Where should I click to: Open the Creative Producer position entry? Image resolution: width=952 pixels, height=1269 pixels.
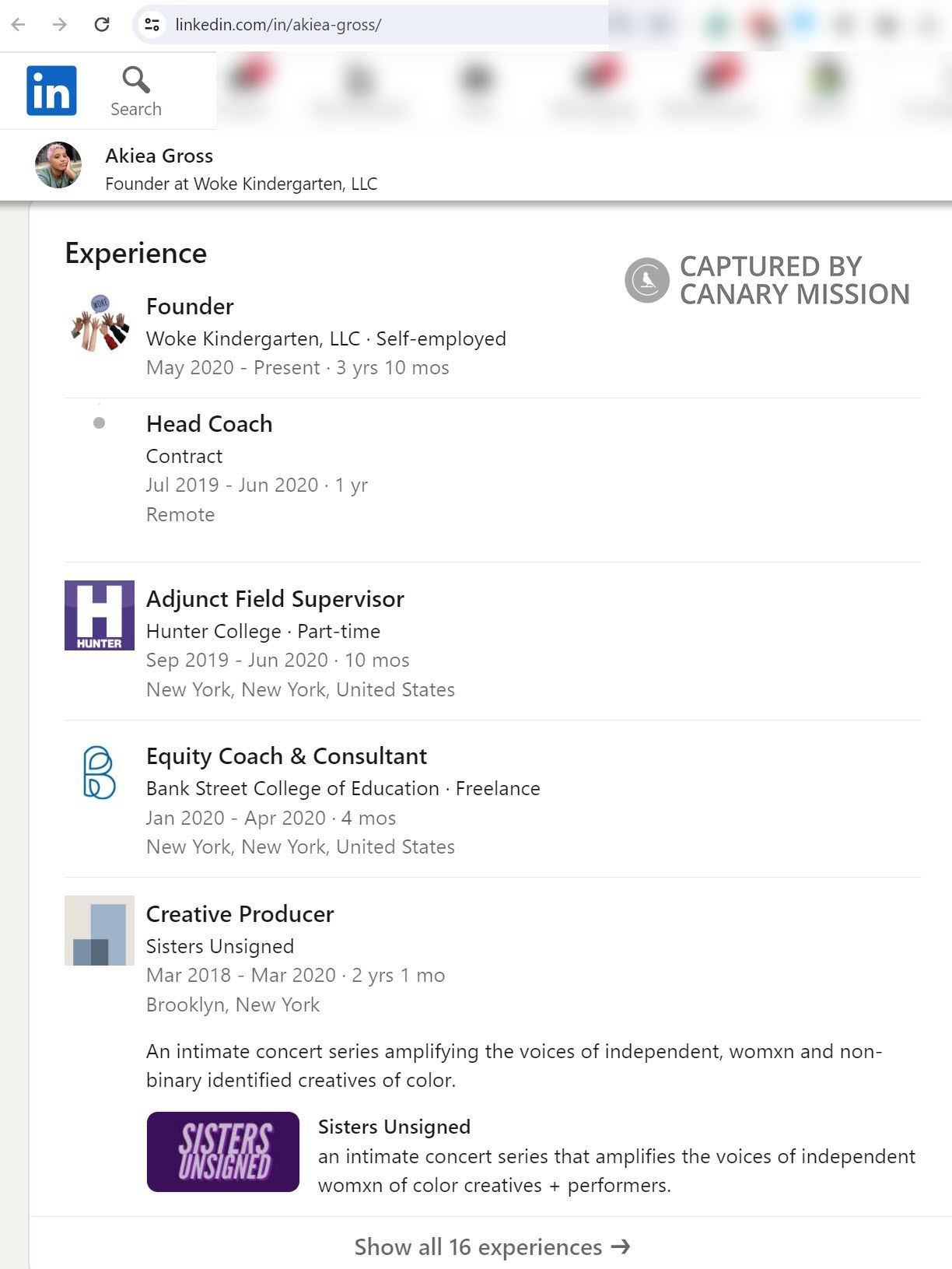(x=240, y=914)
